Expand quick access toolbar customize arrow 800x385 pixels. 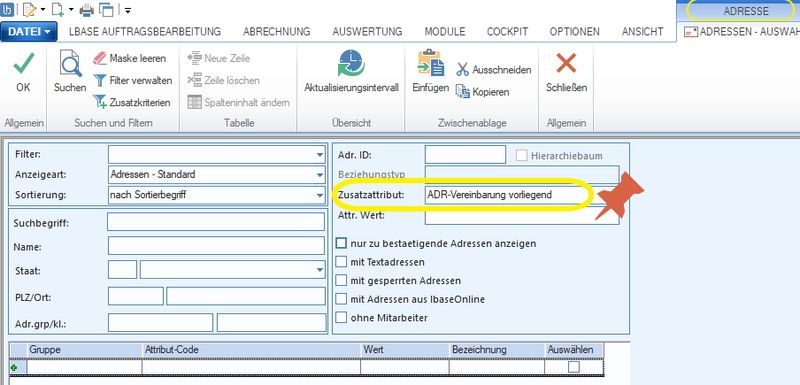(x=127, y=10)
